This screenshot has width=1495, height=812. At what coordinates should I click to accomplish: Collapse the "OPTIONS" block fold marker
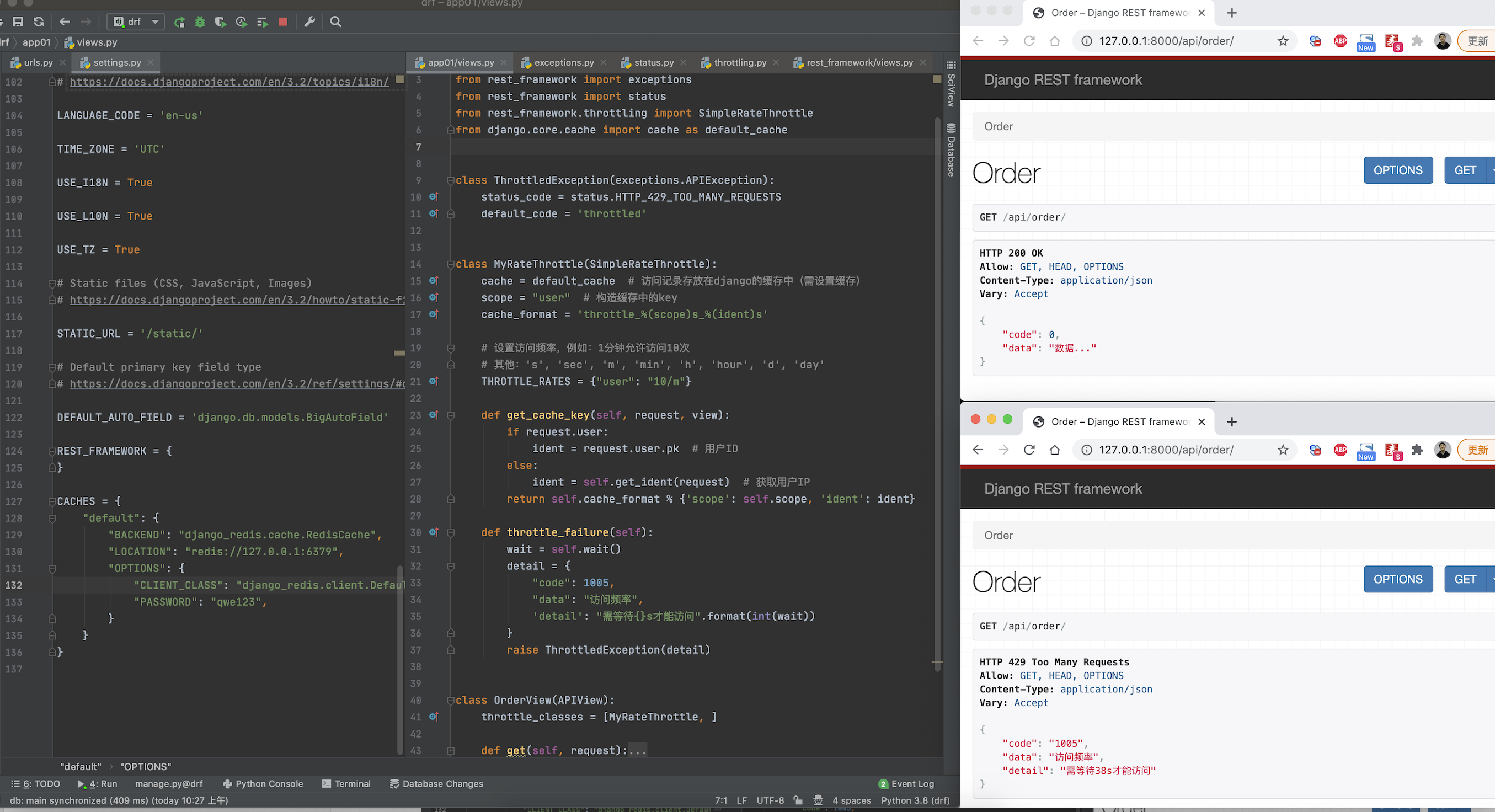point(52,569)
